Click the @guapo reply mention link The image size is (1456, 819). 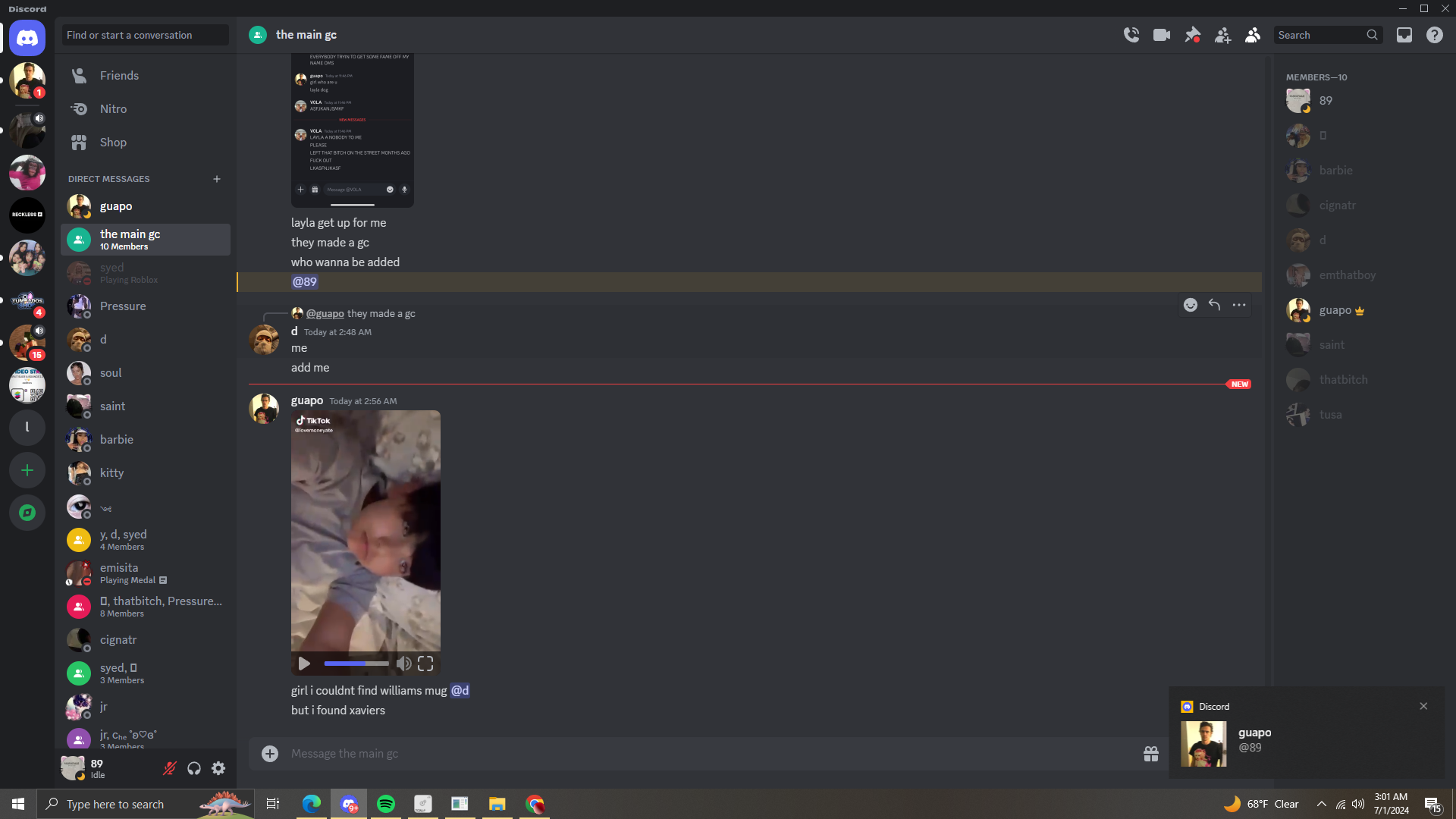[325, 314]
